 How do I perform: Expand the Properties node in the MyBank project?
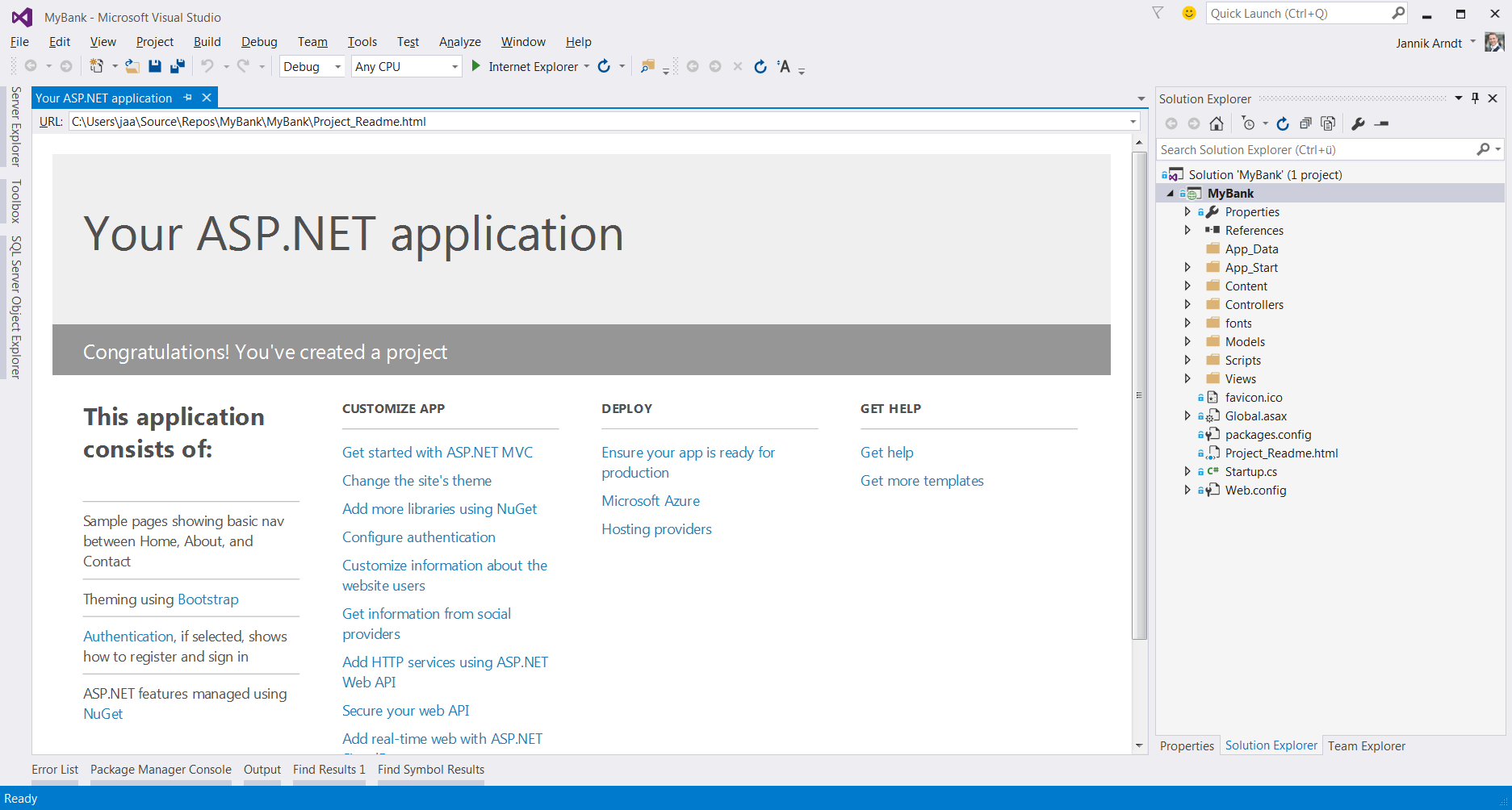1187,211
